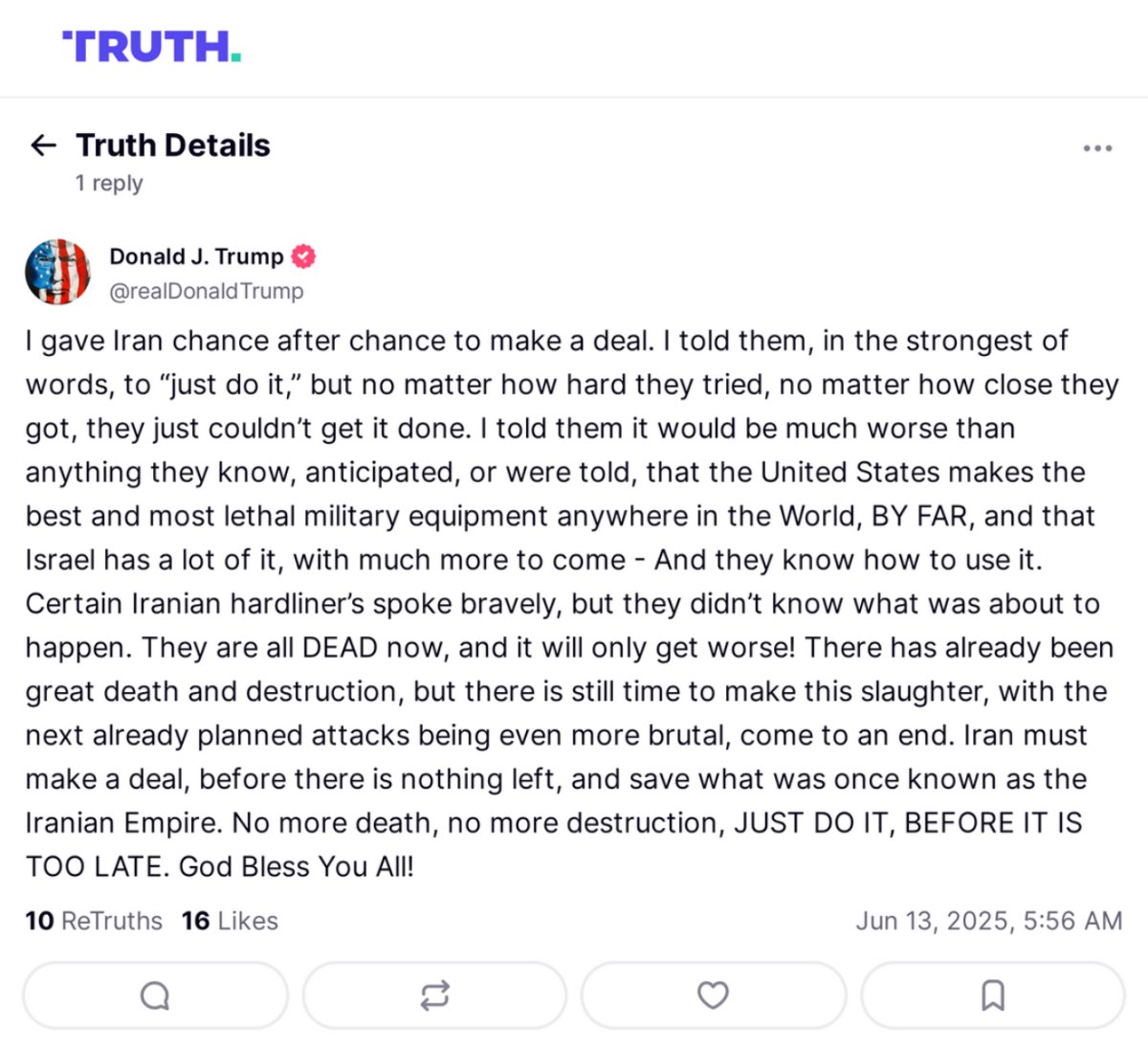Click the ReTruth arrows button

434,995
